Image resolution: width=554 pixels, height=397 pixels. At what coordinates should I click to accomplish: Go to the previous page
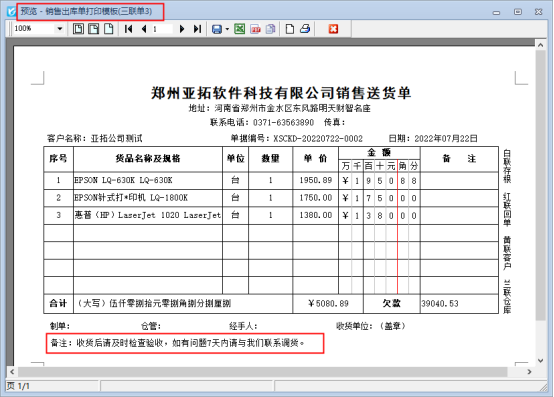coord(144,29)
